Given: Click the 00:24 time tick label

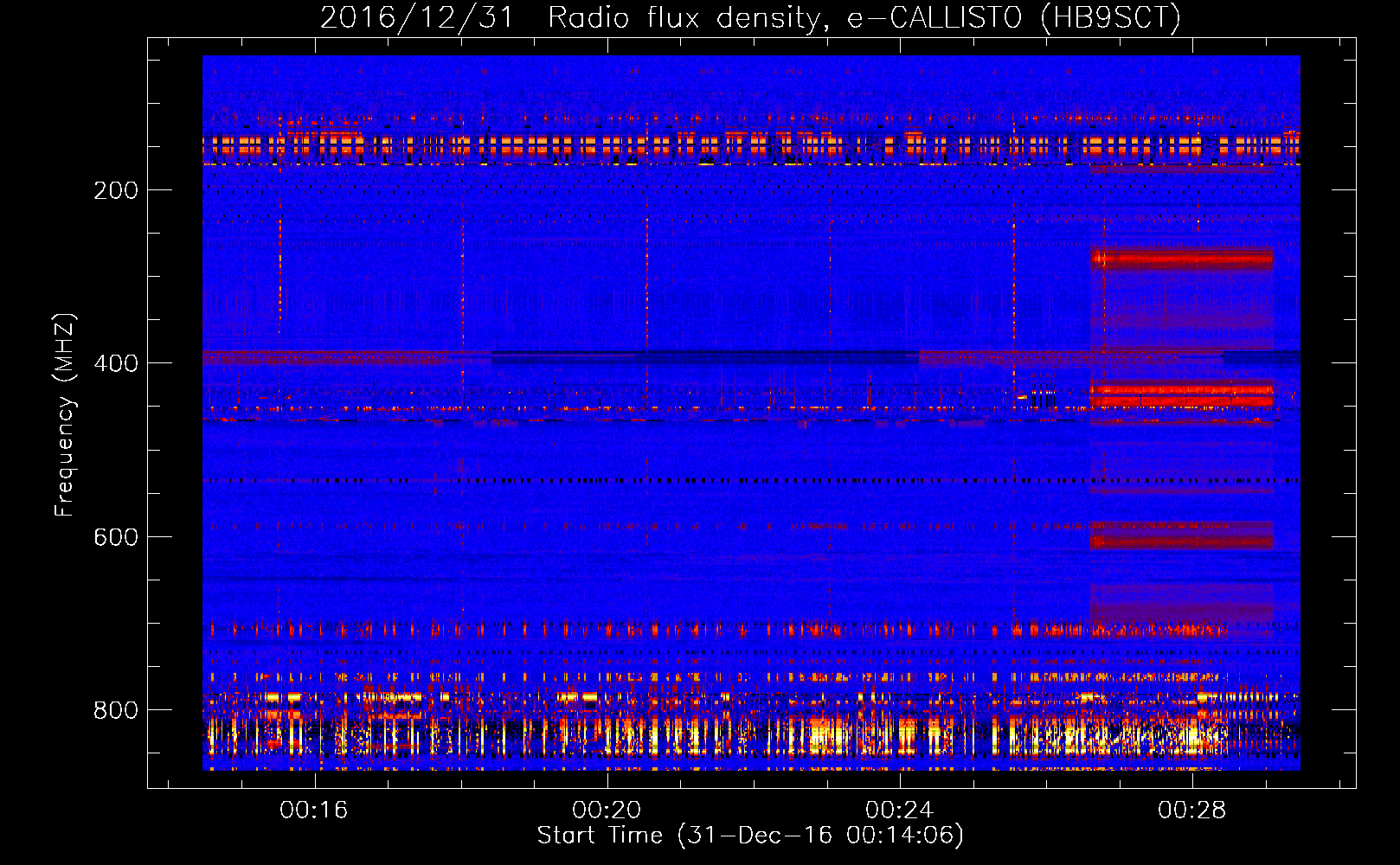Looking at the screenshot, I should pos(900,810).
